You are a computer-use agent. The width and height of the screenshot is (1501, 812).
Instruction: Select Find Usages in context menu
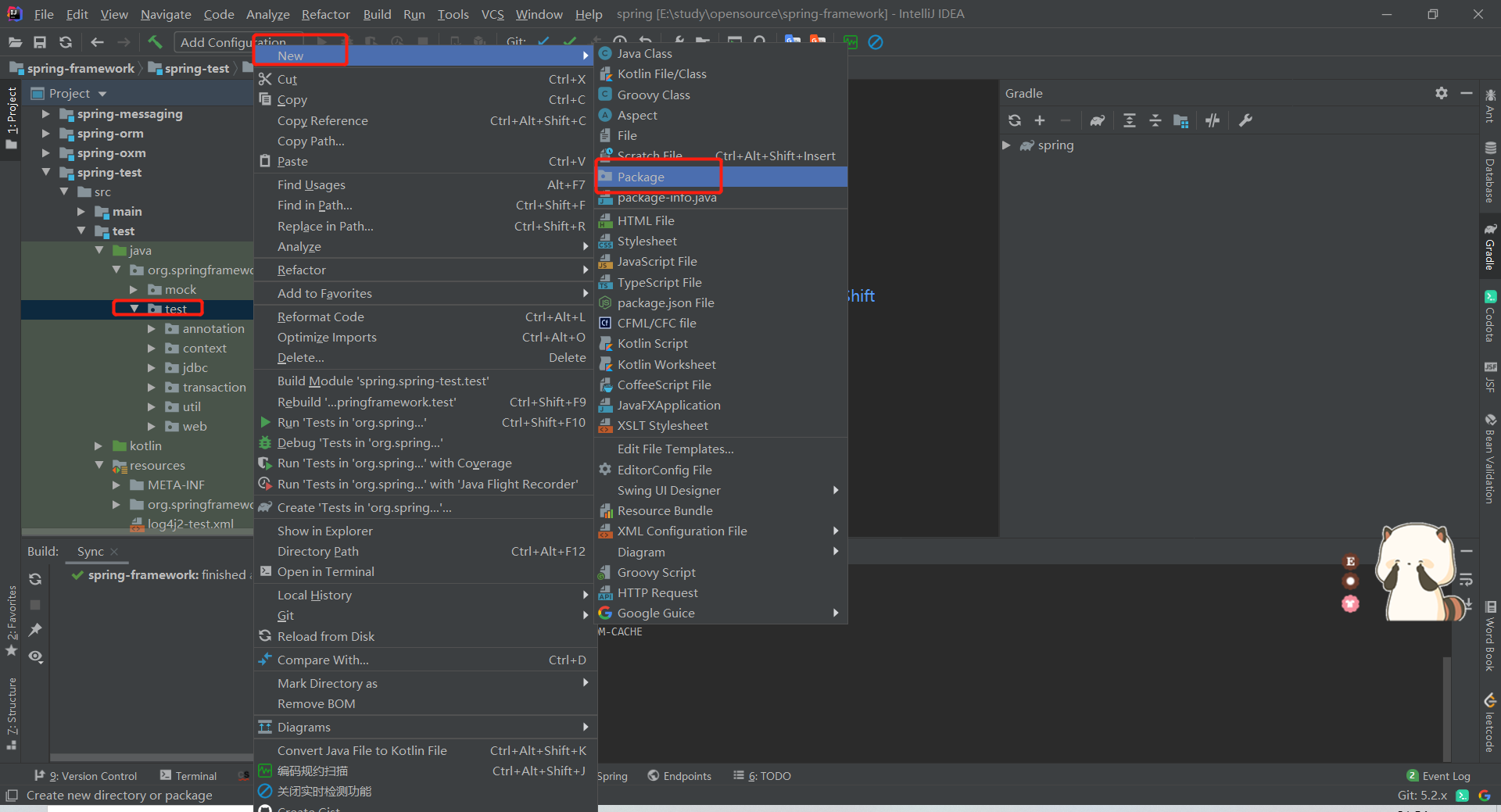click(423, 185)
